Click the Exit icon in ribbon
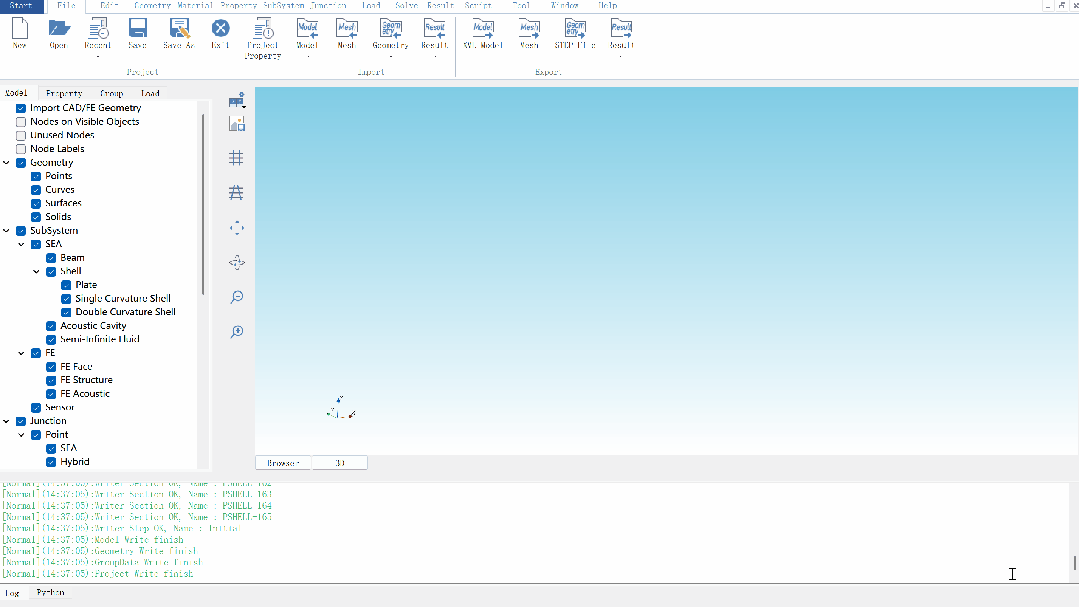Image resolution: width=1079 pixels, height=607 pixels. [x=220, y=28]
